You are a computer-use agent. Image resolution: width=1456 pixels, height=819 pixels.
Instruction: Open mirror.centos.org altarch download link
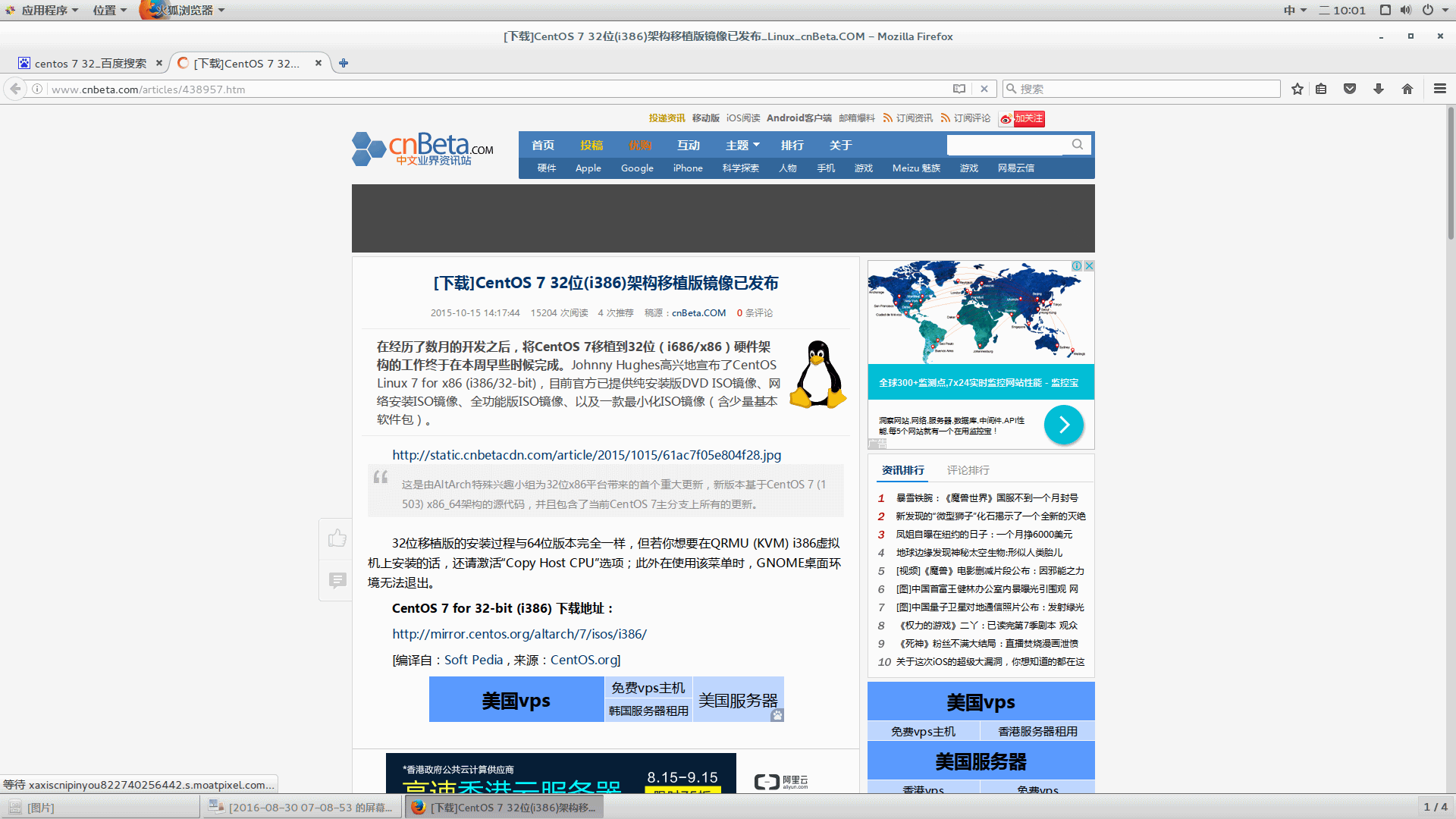(519, 634)
